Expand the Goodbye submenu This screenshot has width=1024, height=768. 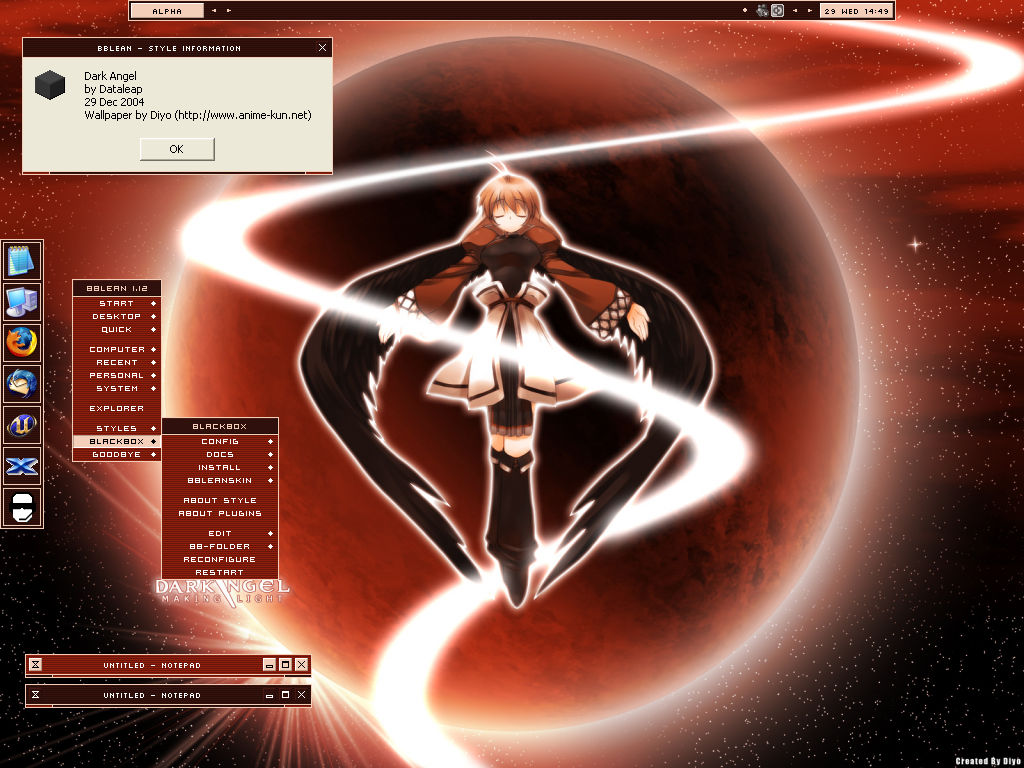click(x=116, y=455)
